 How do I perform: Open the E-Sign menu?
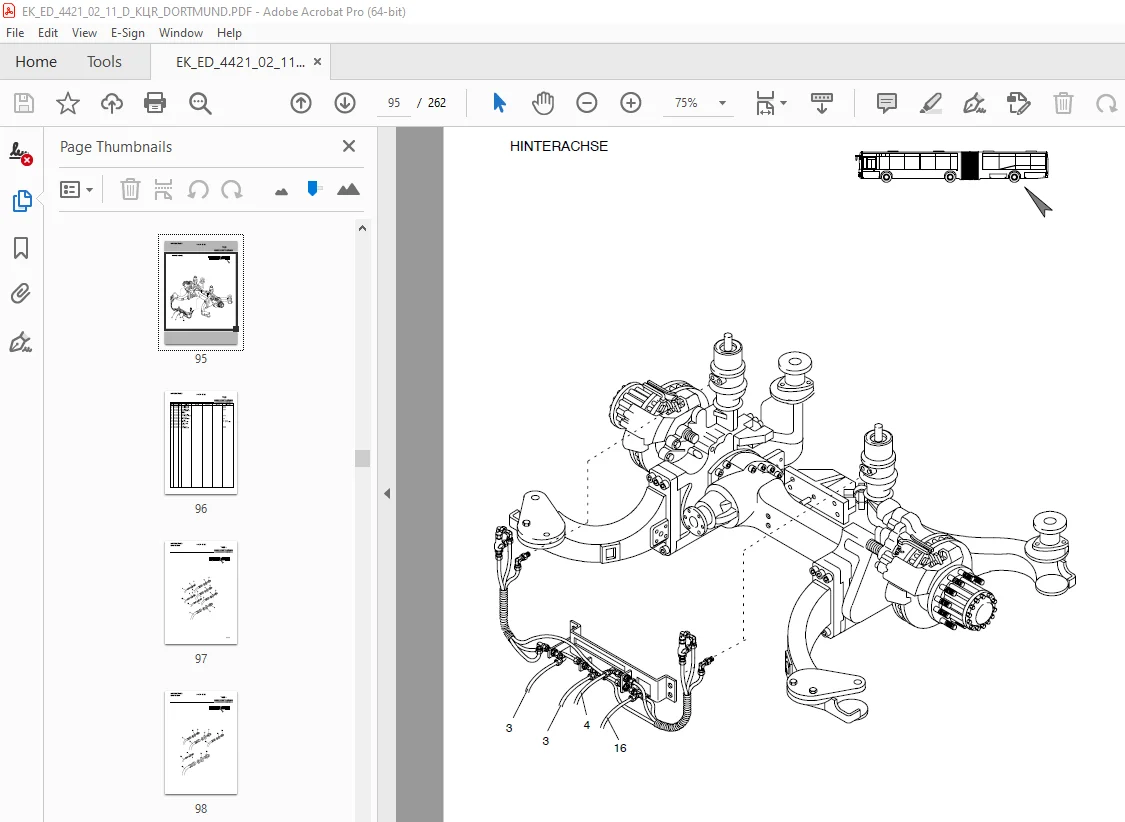128,33
